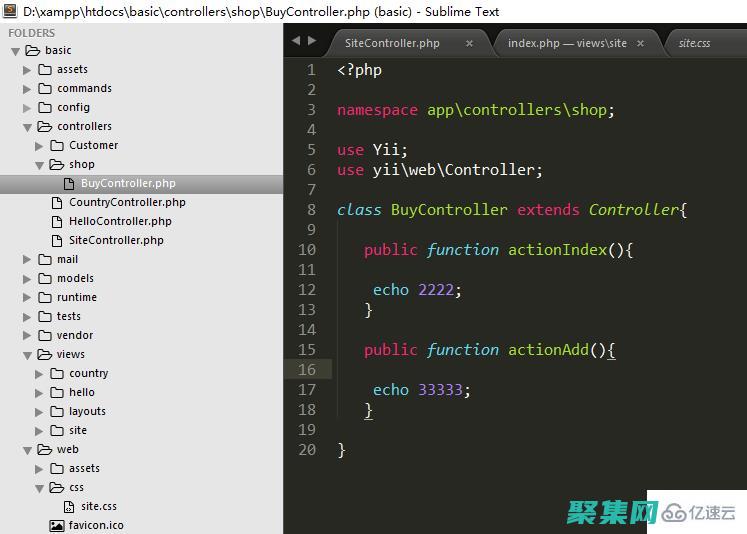747x534 pixels.
Task: Expand the models folder
Action: click(28, 279)
